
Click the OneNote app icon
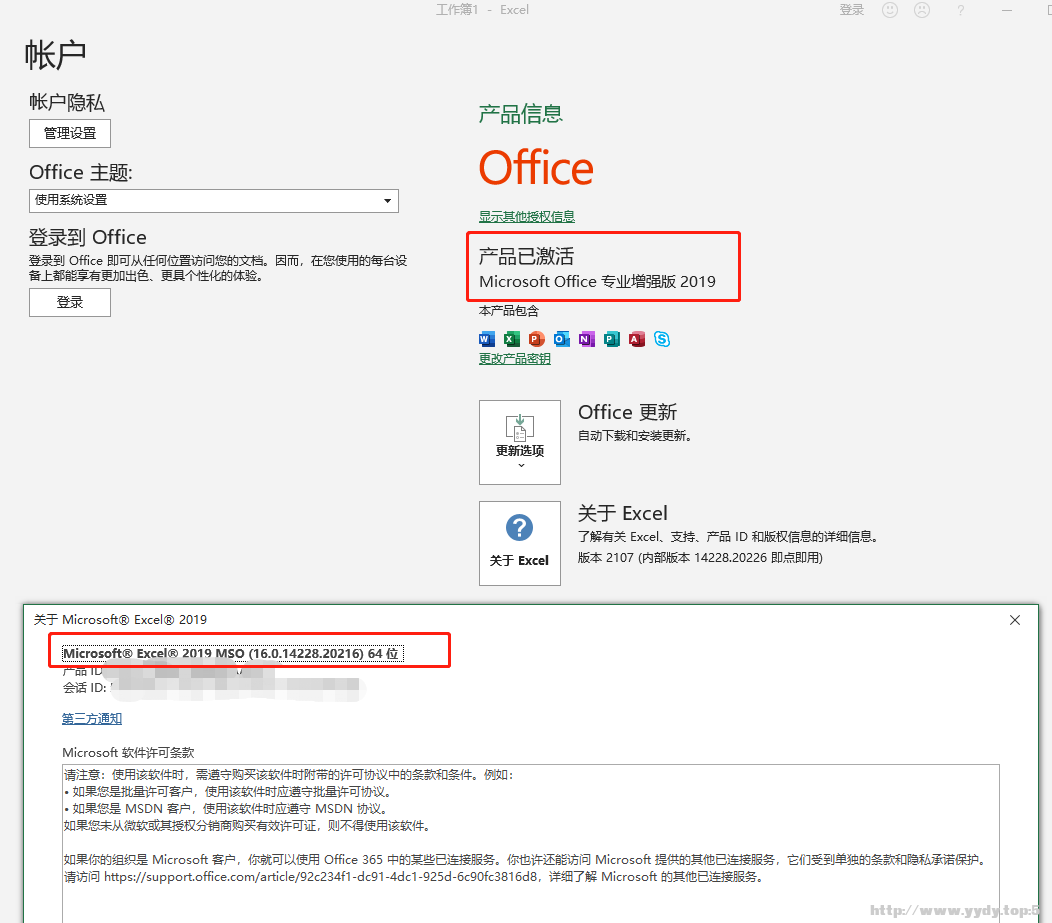(x=586, y=339)
